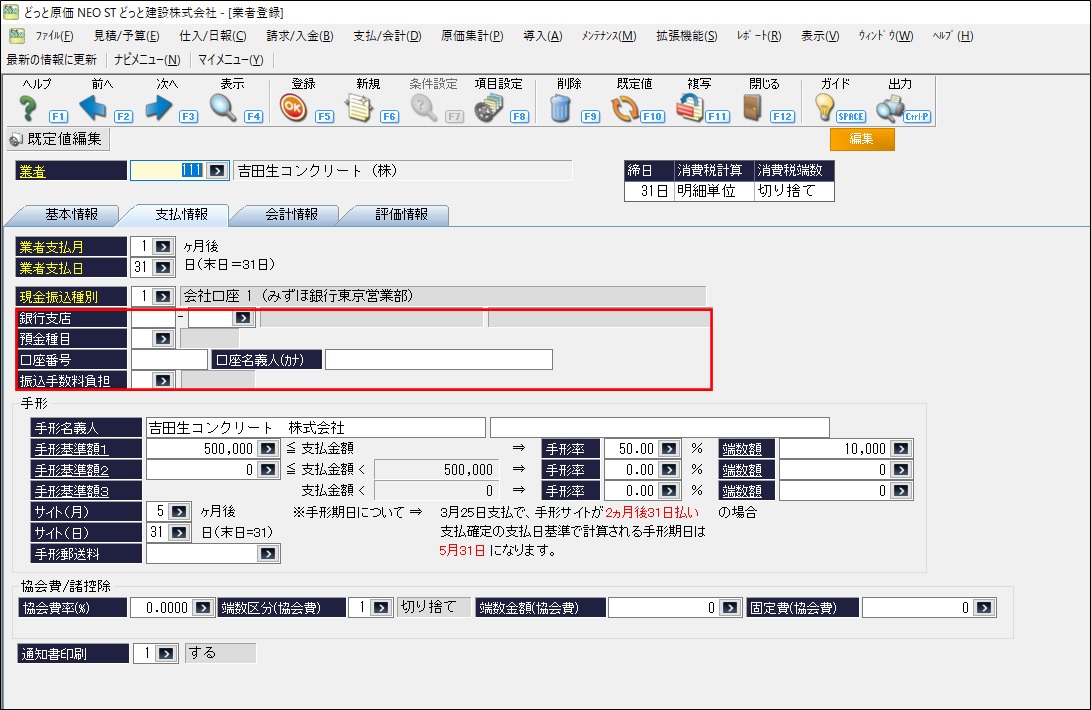Click the 口座名義人(カナ) input field
The height and width of the screenshot is (710, 1091).
click(x=438, y=359)
